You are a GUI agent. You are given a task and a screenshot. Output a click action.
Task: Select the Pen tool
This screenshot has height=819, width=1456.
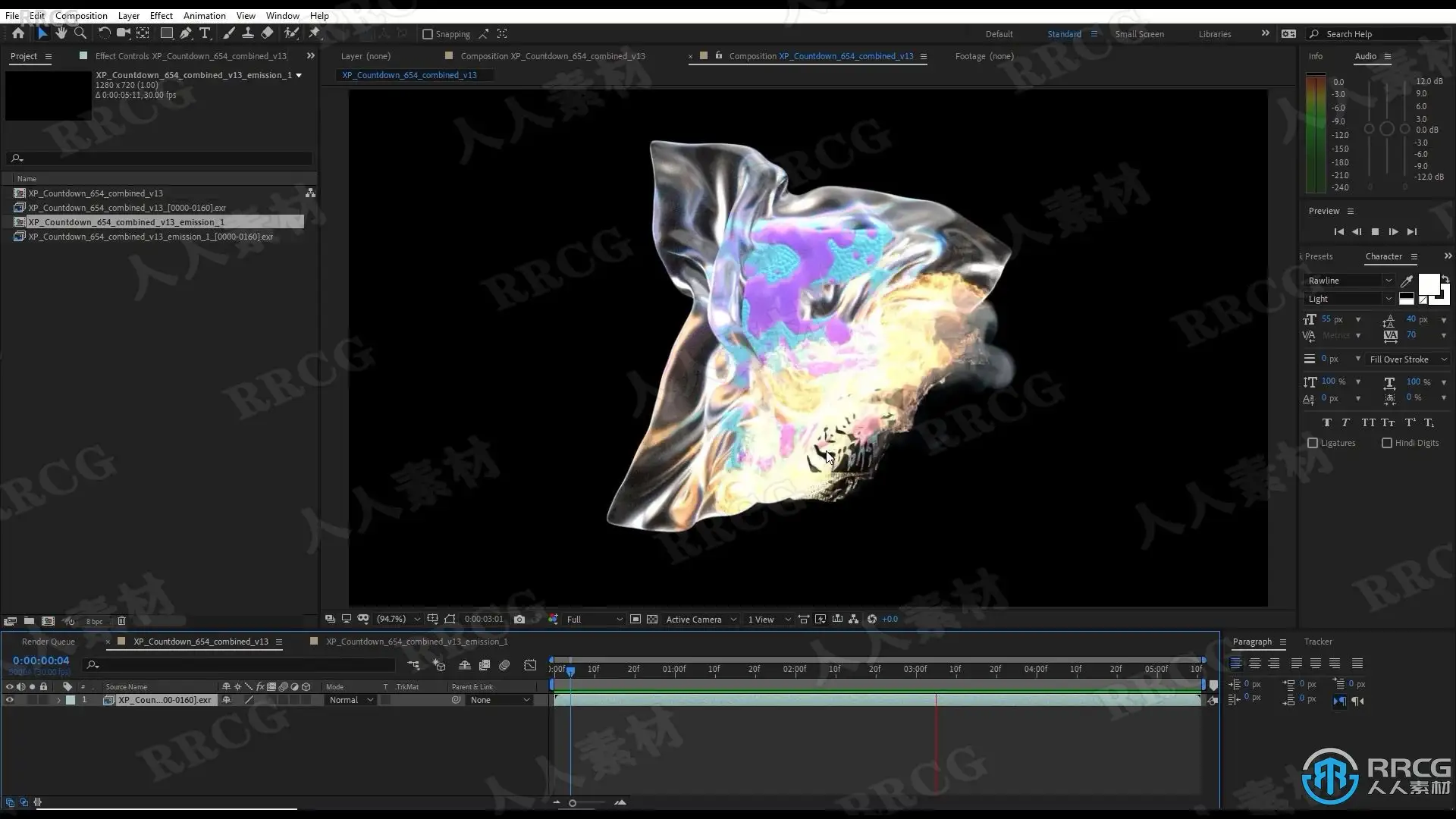[186, 33]
